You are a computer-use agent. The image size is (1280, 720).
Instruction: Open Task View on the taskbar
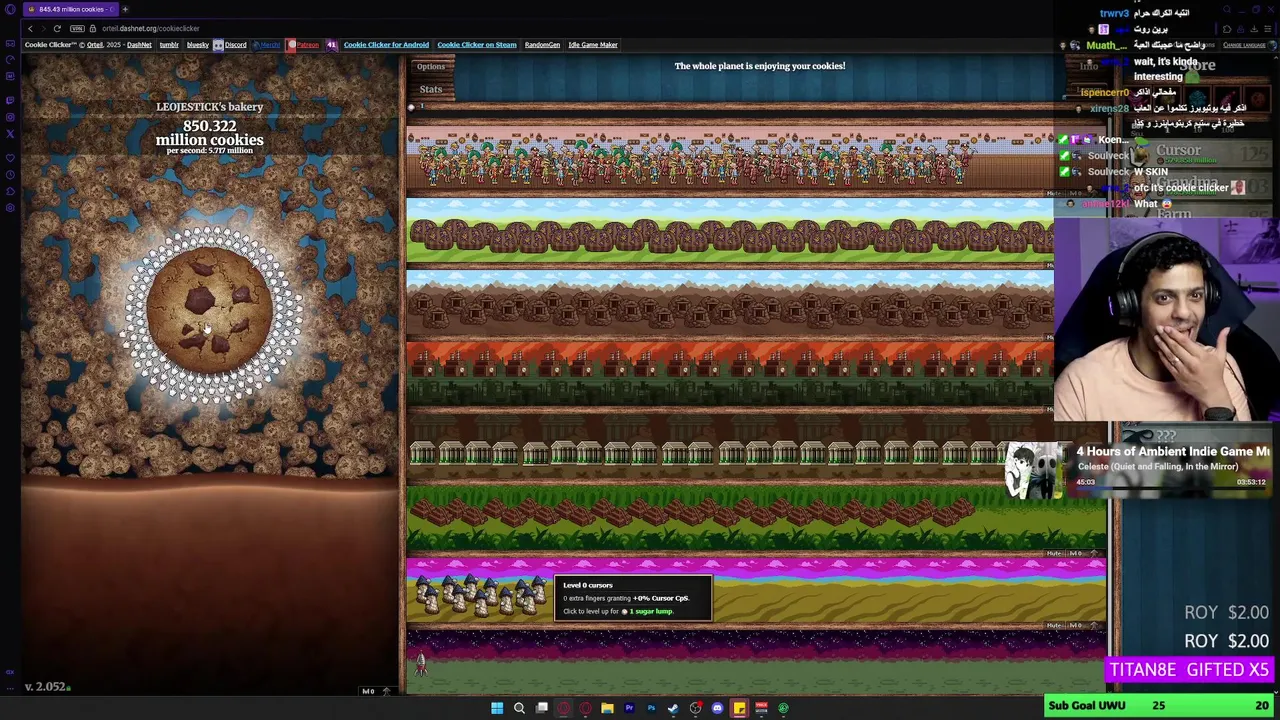point(541,708)
